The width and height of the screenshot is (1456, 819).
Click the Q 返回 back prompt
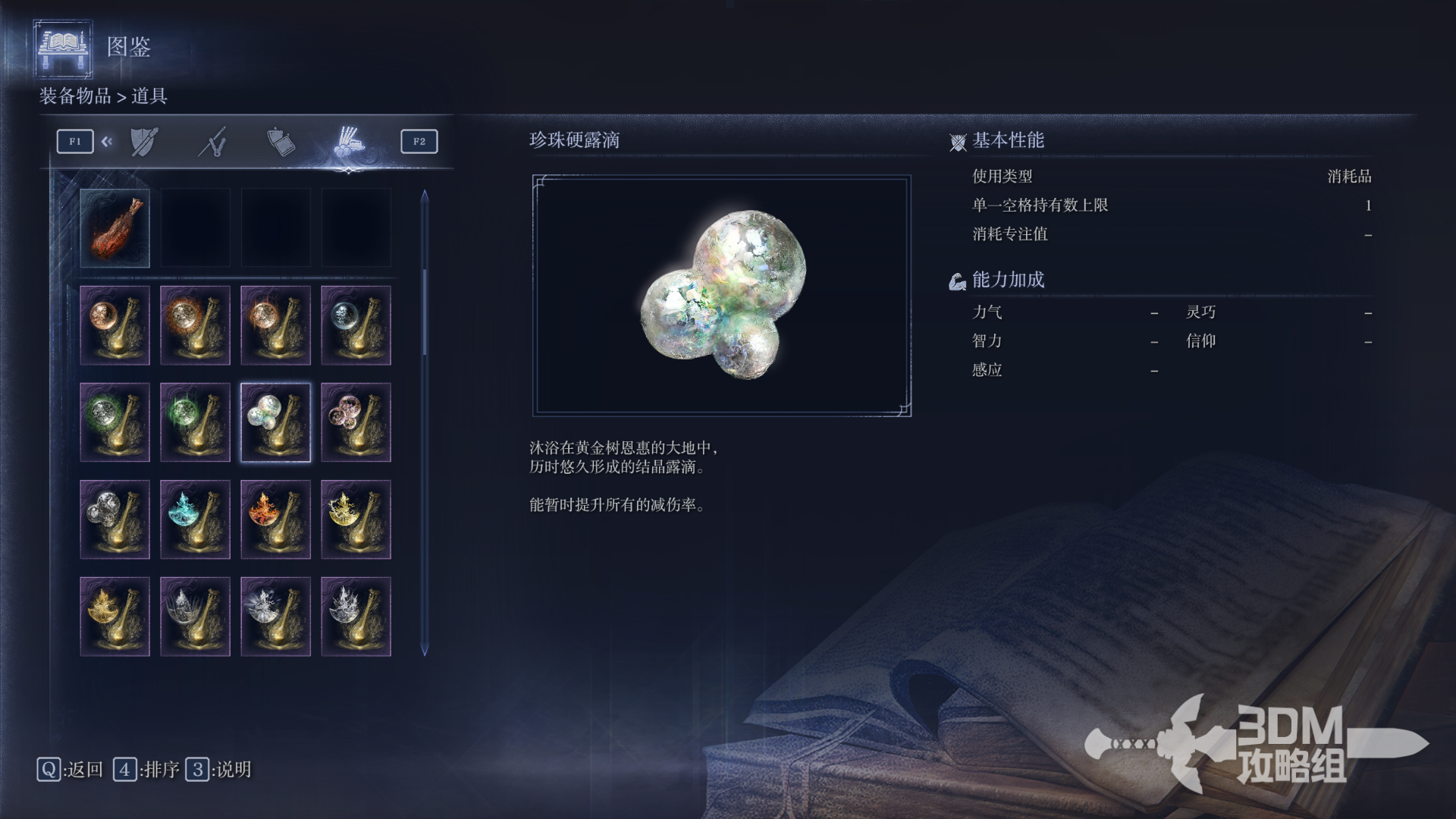coord(70,770)
